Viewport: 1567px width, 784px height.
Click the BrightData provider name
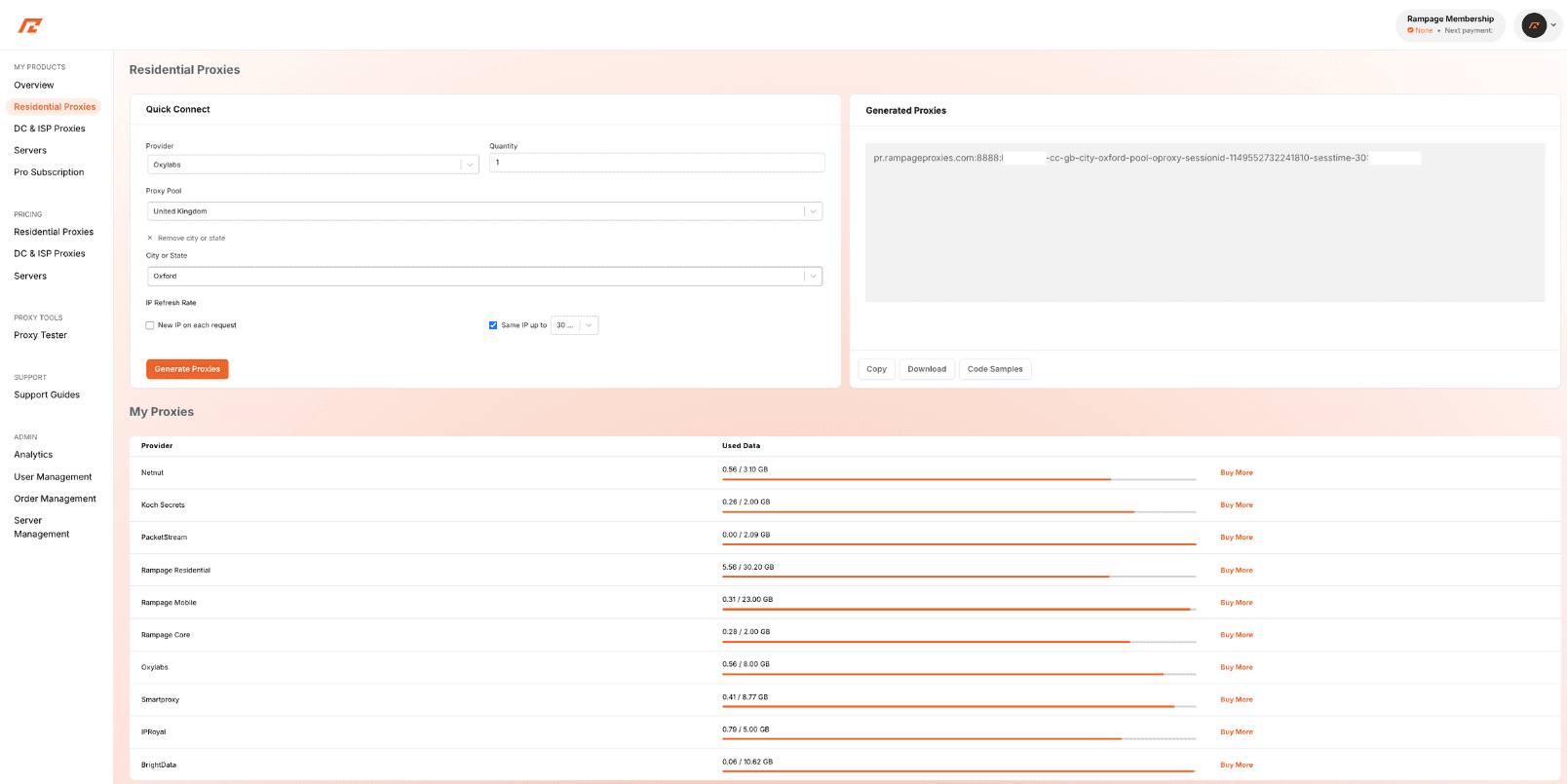159,765
